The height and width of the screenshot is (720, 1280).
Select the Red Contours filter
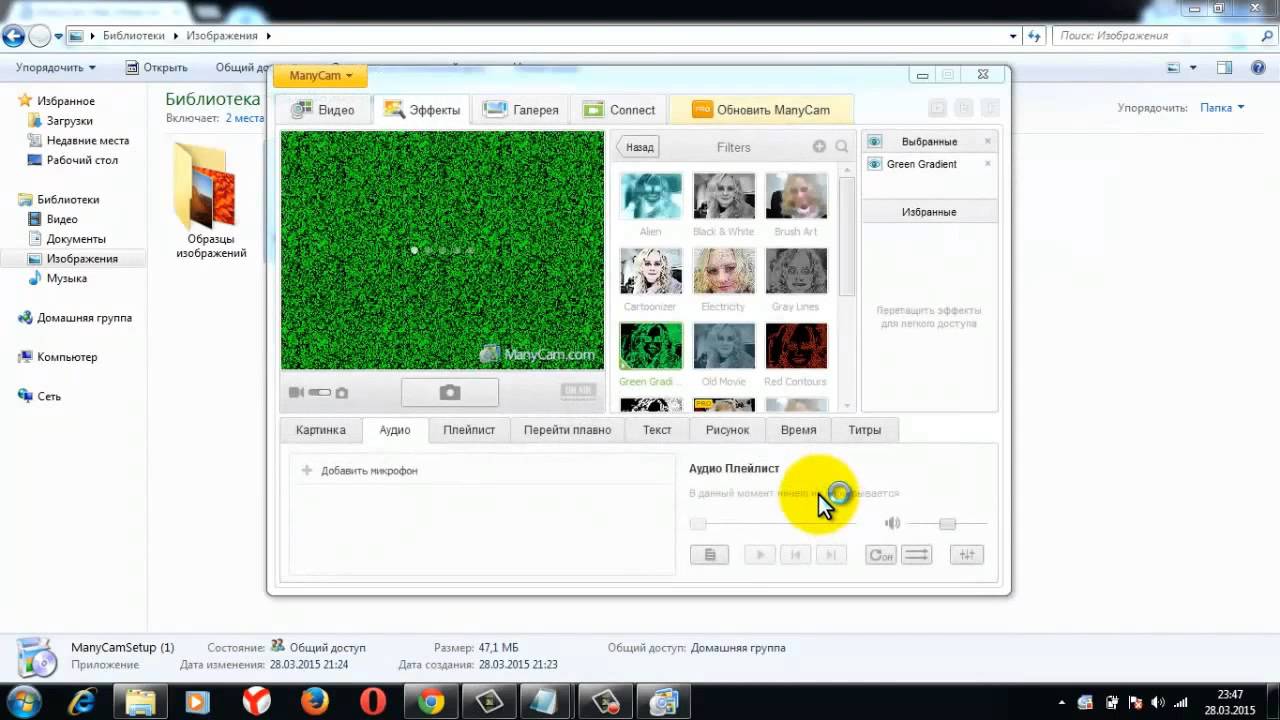tap(796, 346)
